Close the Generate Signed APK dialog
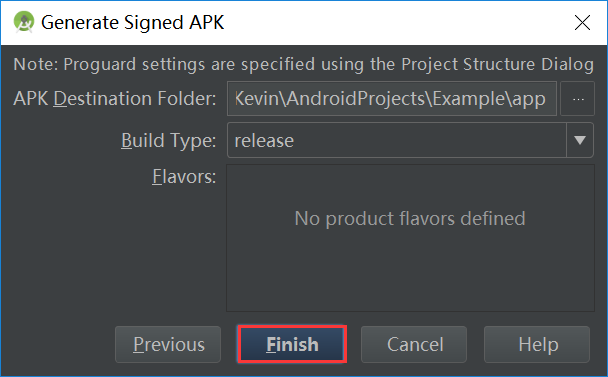The image size is (608, 377). pos(582,22)
